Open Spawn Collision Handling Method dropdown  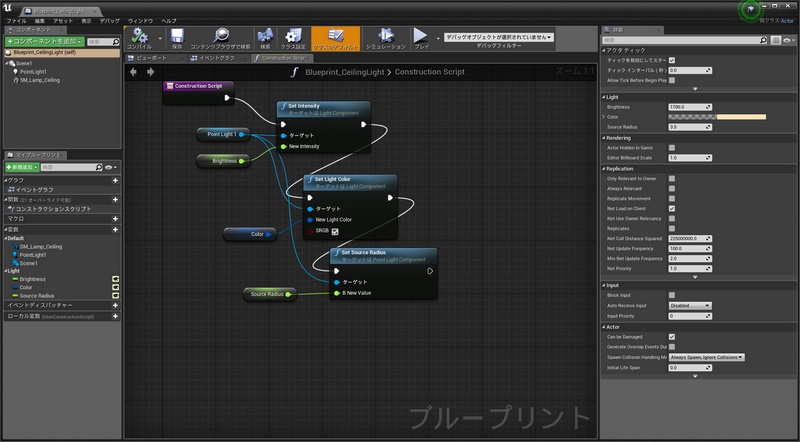707,357
